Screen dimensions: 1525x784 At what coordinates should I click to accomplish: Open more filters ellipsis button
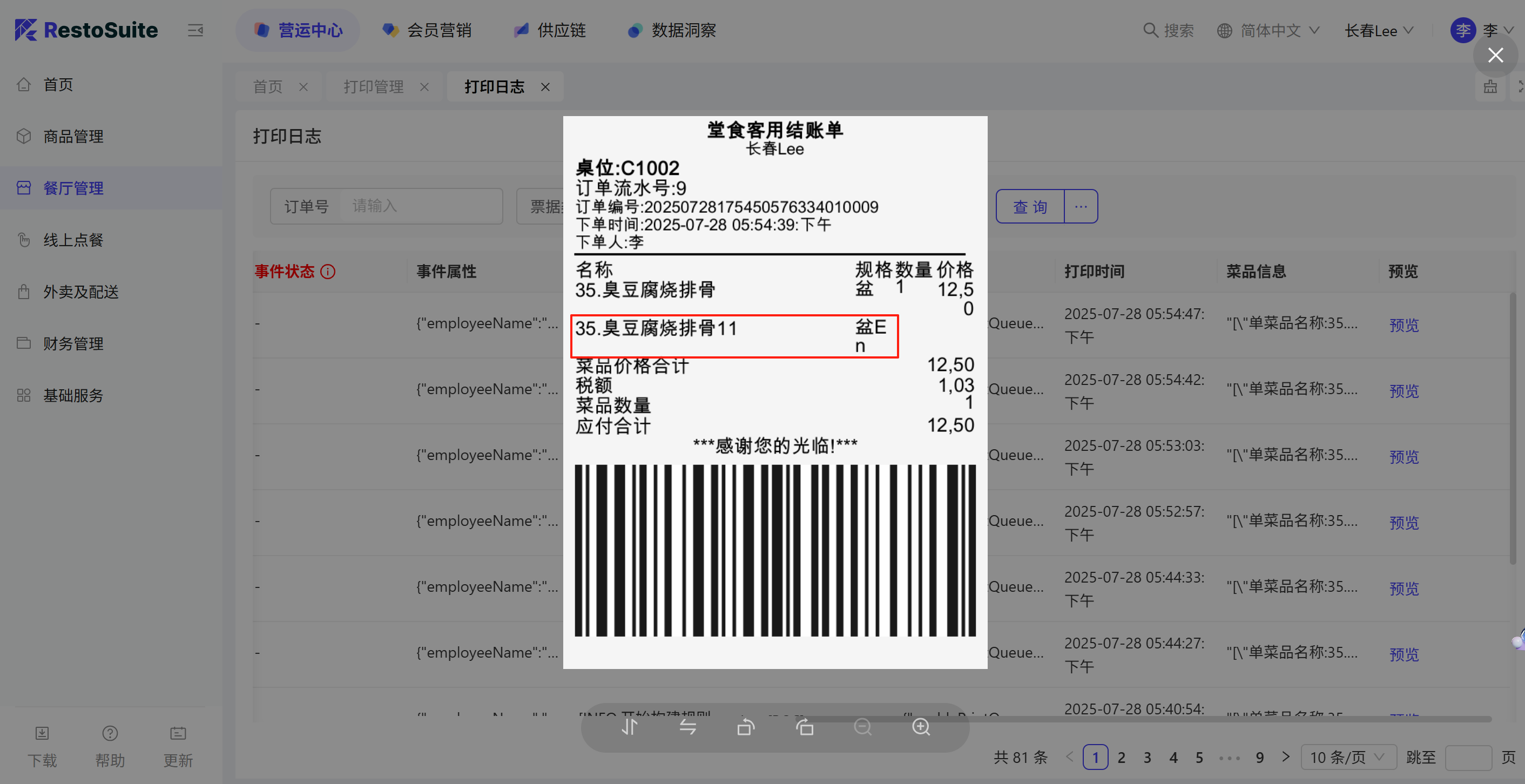coord(1081,207)
